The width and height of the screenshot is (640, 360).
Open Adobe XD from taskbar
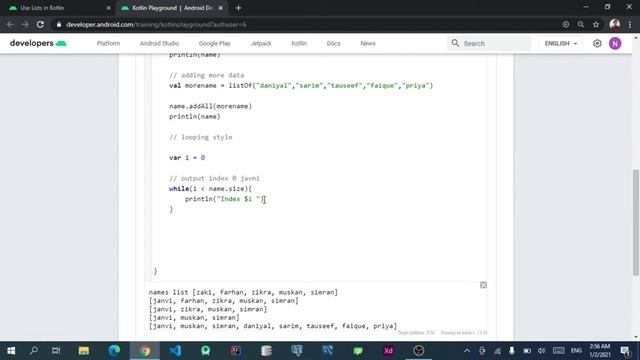388,351
